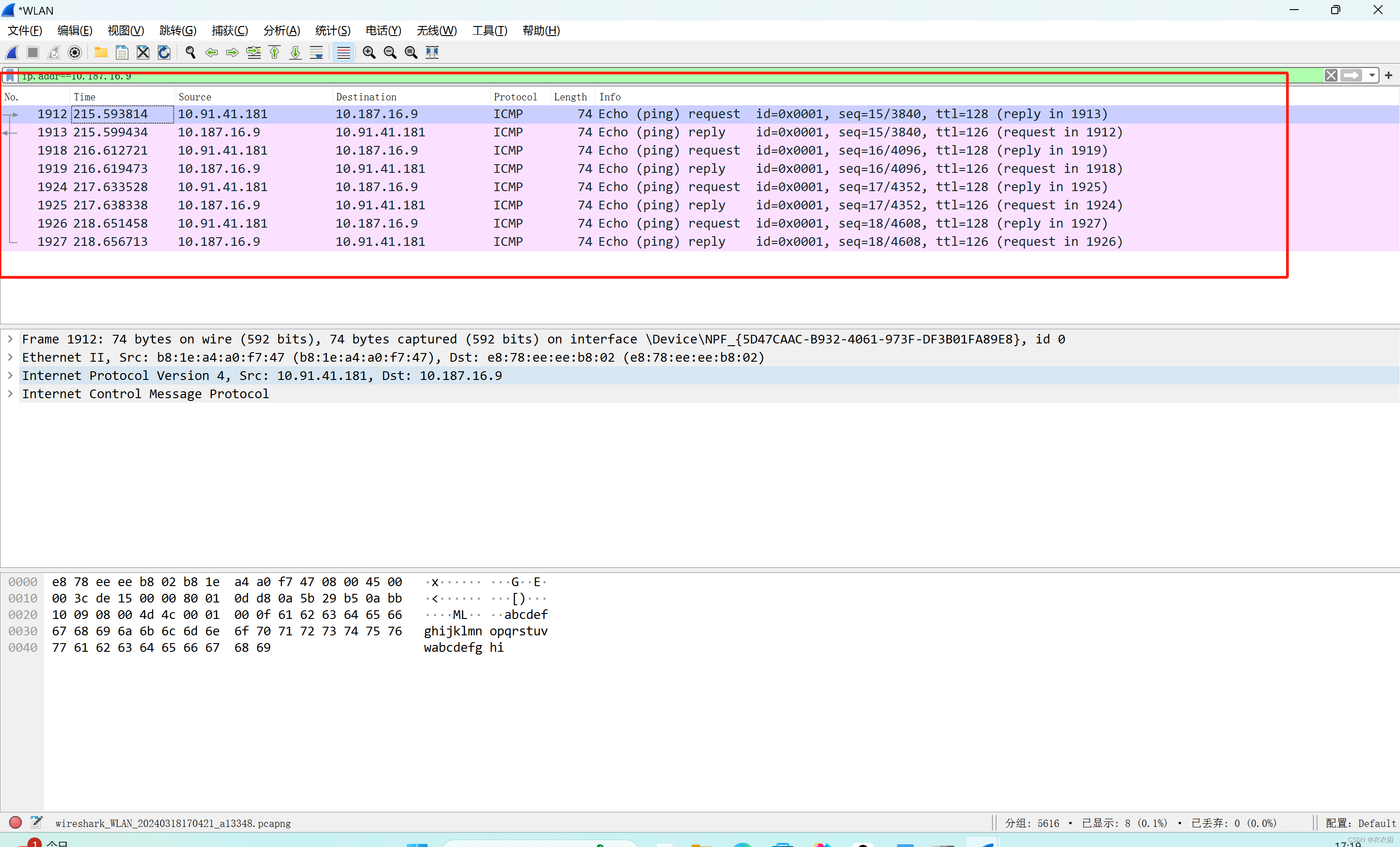Screen dimensions: 1400x847
Task: Jump to the first packet
Action: click(274, 52)
